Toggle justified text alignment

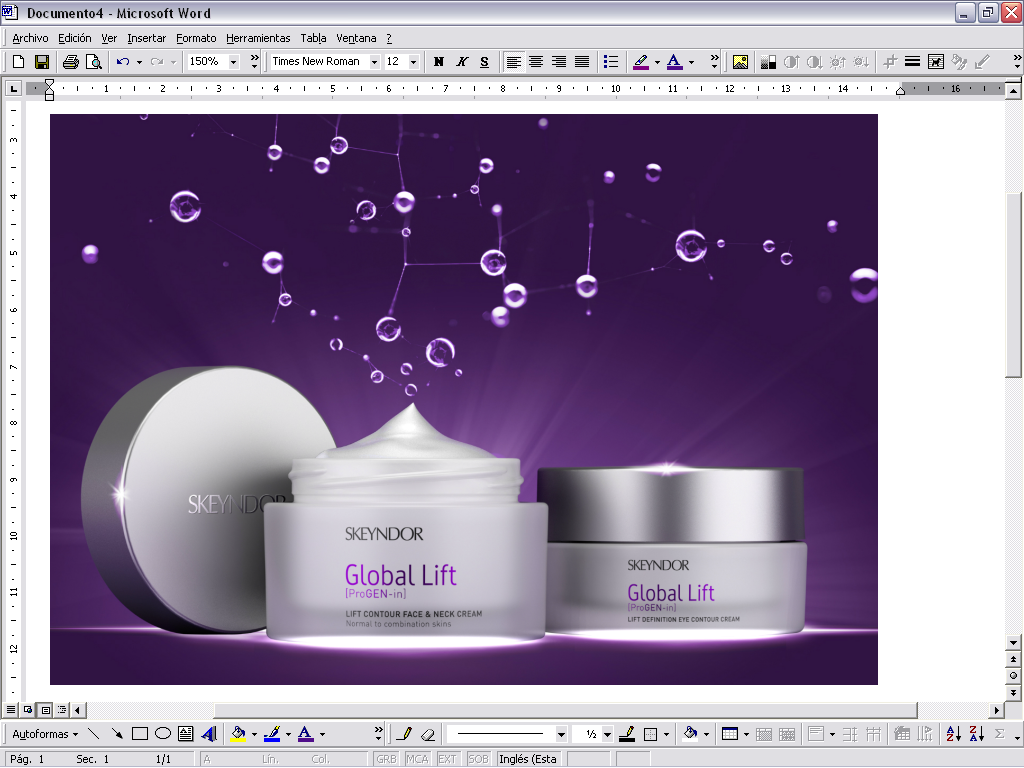[582, 61]
